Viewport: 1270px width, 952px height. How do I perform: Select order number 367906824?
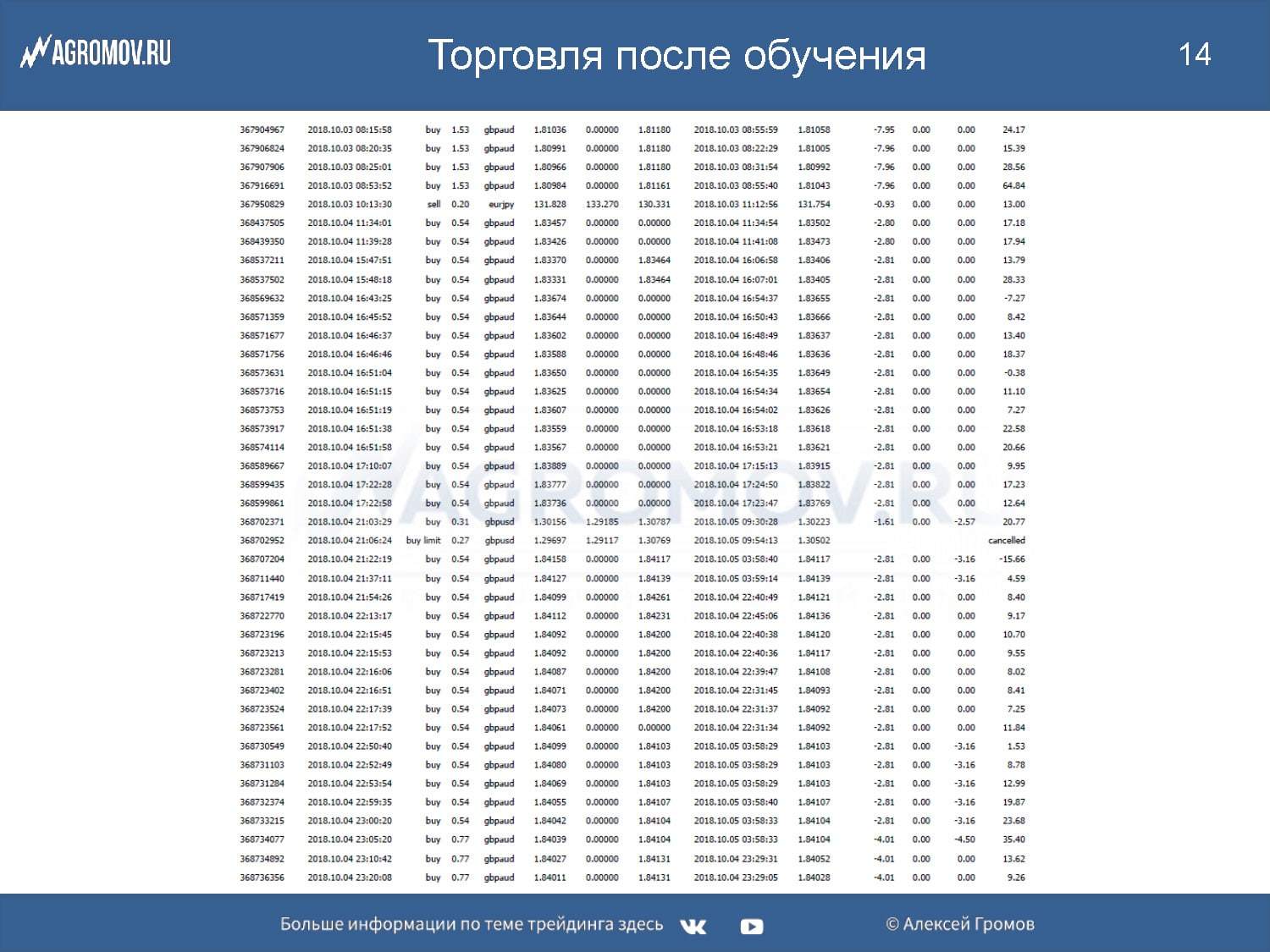262,148
